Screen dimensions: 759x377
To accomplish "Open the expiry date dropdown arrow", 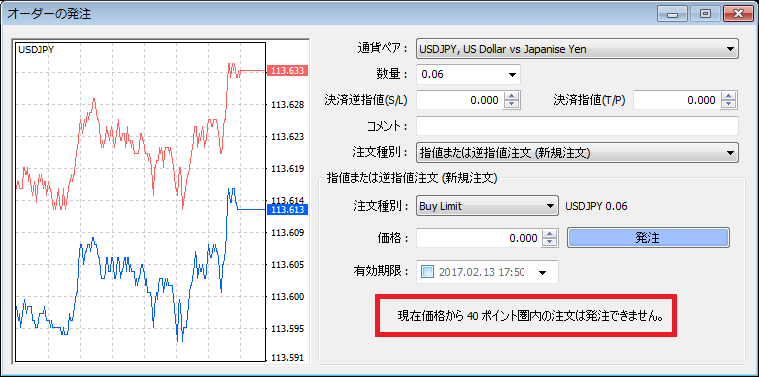I will (x=543, y=272).
